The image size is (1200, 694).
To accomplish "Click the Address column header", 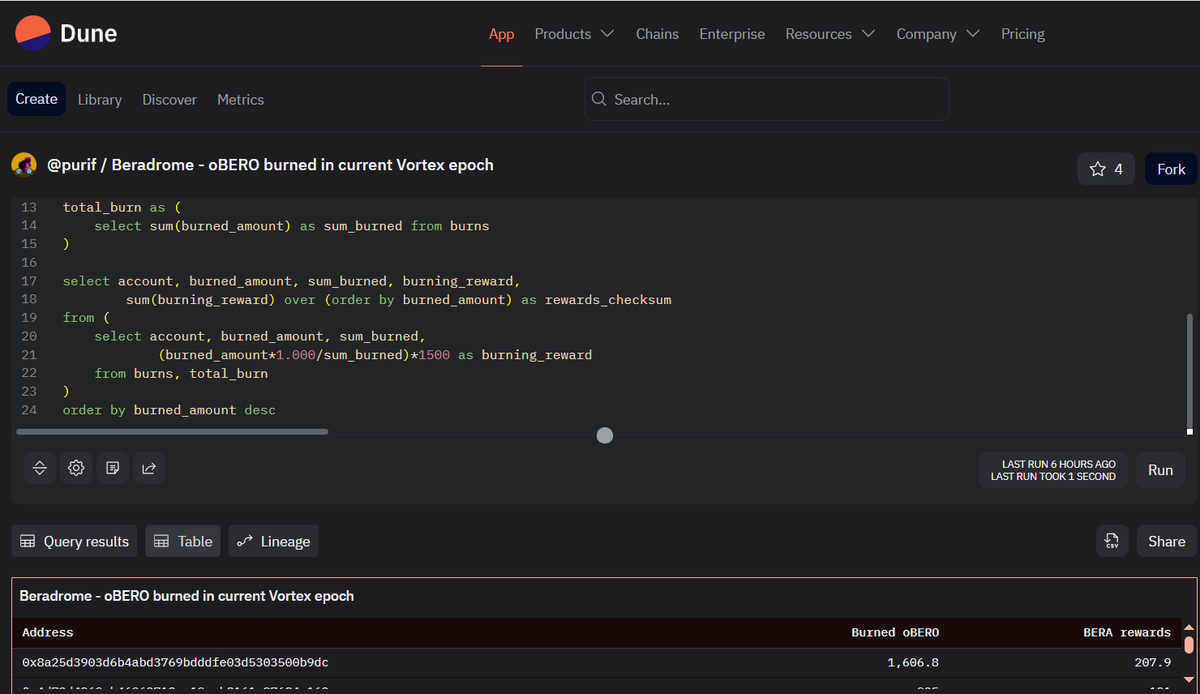I will pyautogui.click(x=47, y=633).
